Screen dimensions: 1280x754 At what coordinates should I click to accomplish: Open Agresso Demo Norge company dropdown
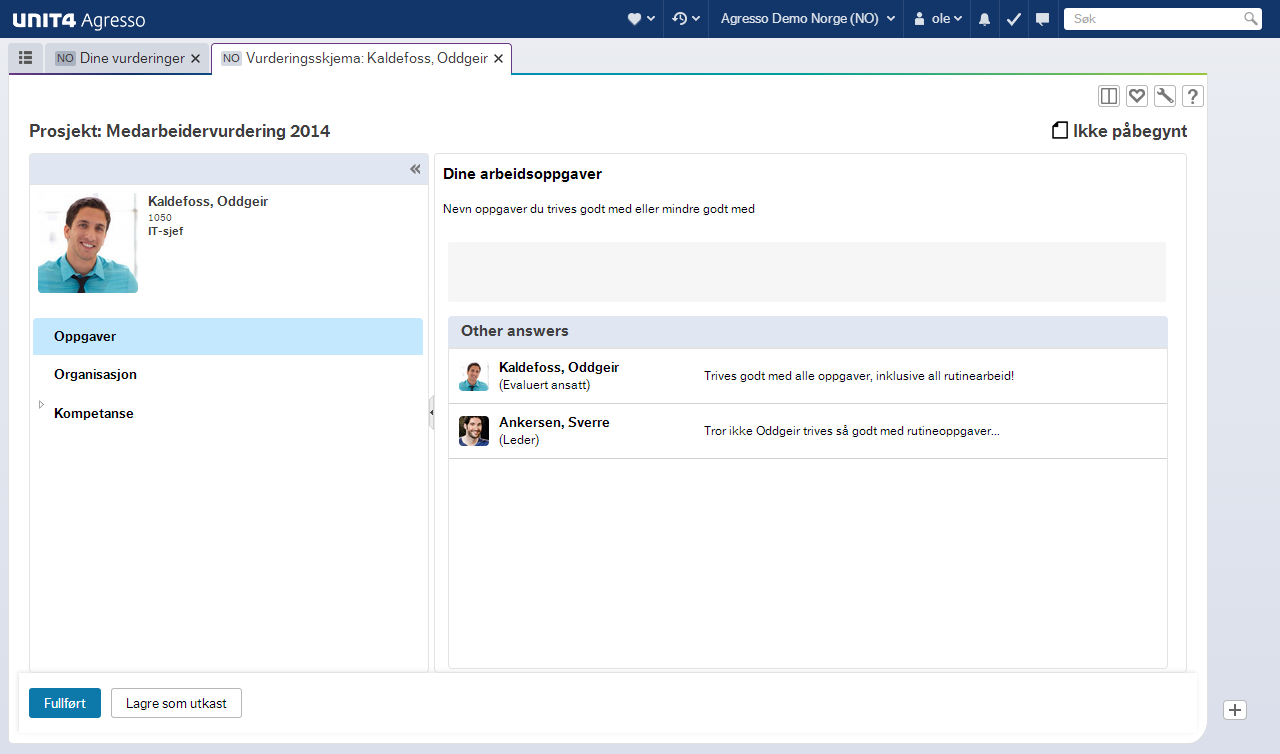(807, 19)
